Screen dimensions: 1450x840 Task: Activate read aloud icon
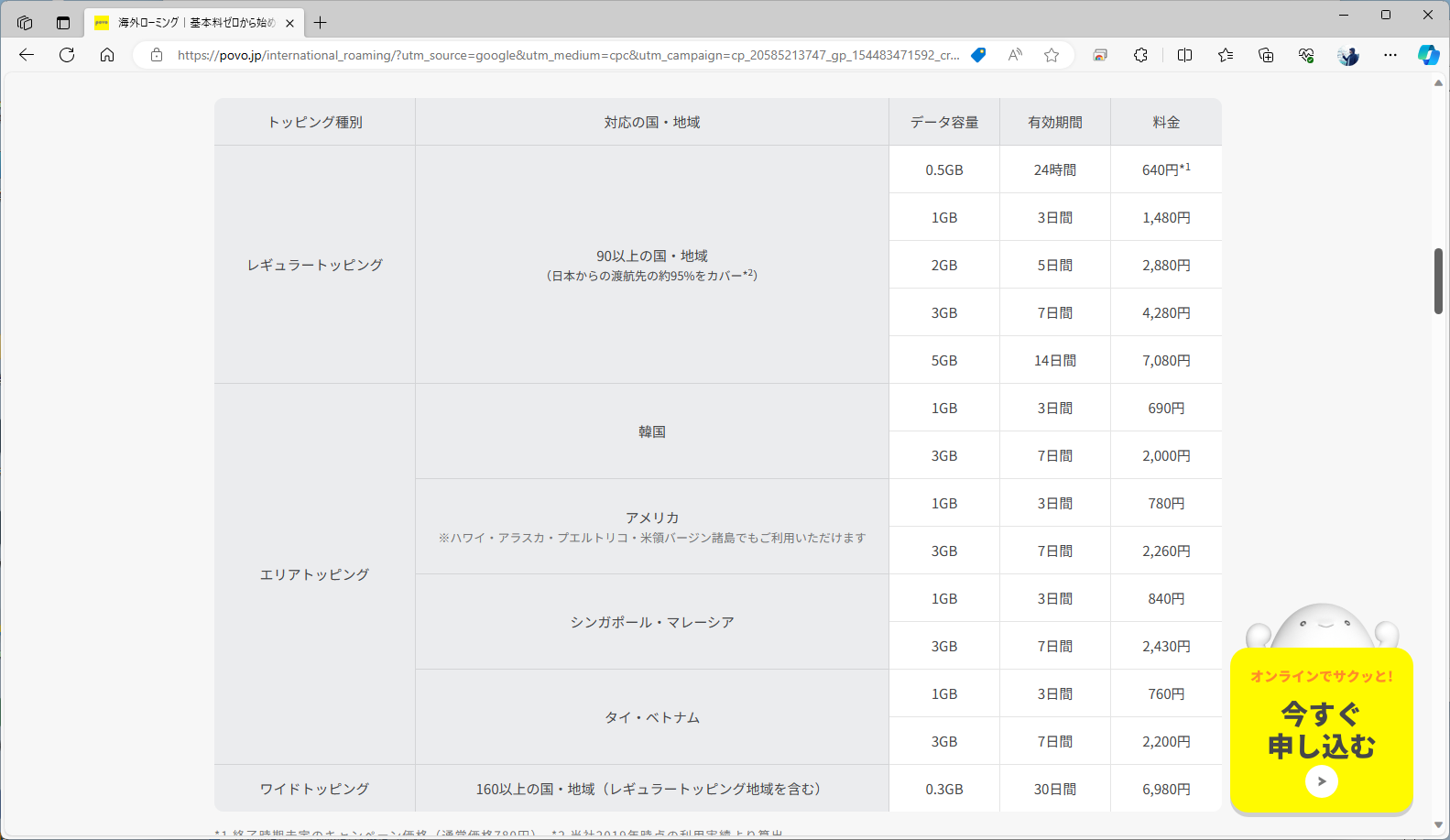click(1015, 55)
